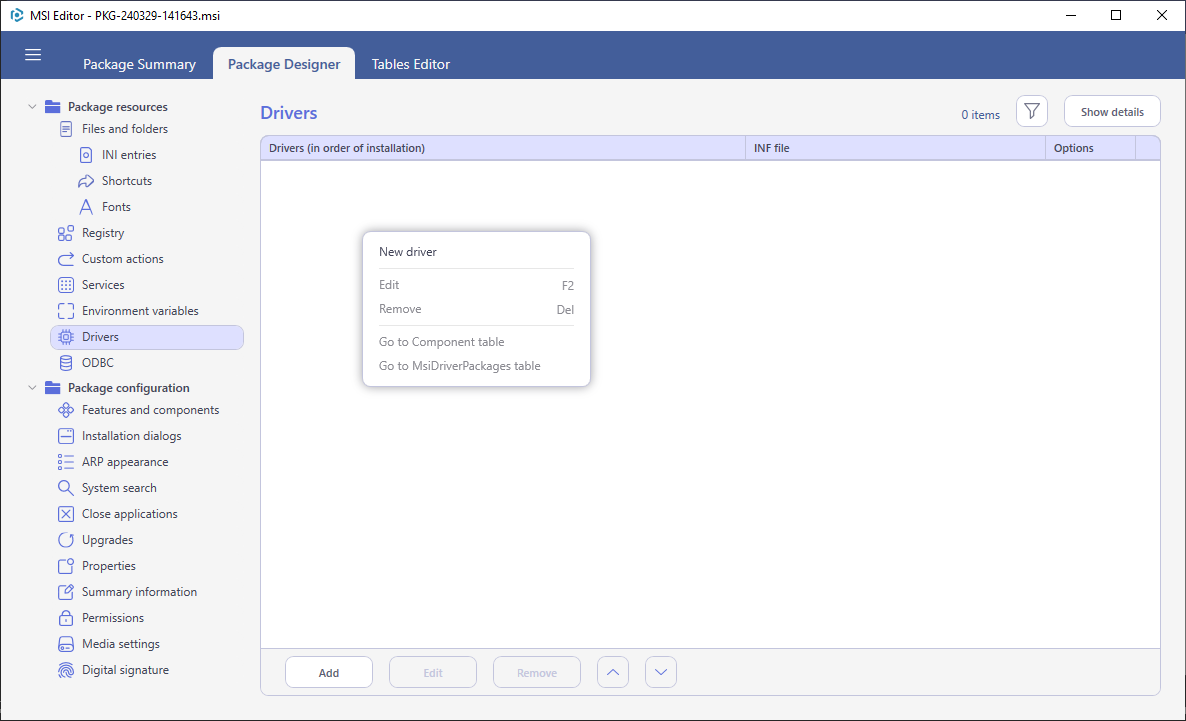Click the Features and components icon
Viewport: 1186px width, 721px height.
[x=66, y=410]
